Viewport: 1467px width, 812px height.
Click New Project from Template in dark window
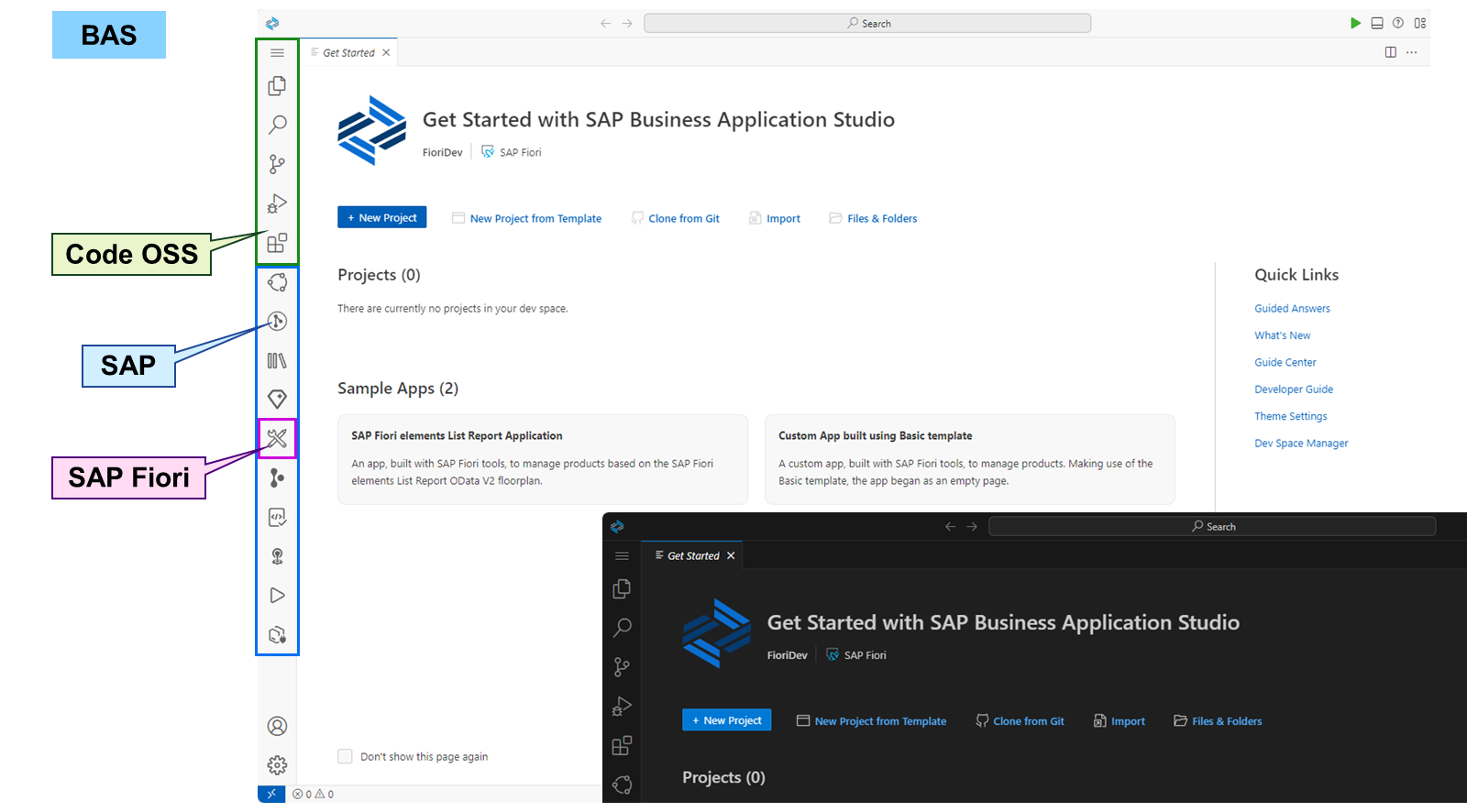(872, 721)
